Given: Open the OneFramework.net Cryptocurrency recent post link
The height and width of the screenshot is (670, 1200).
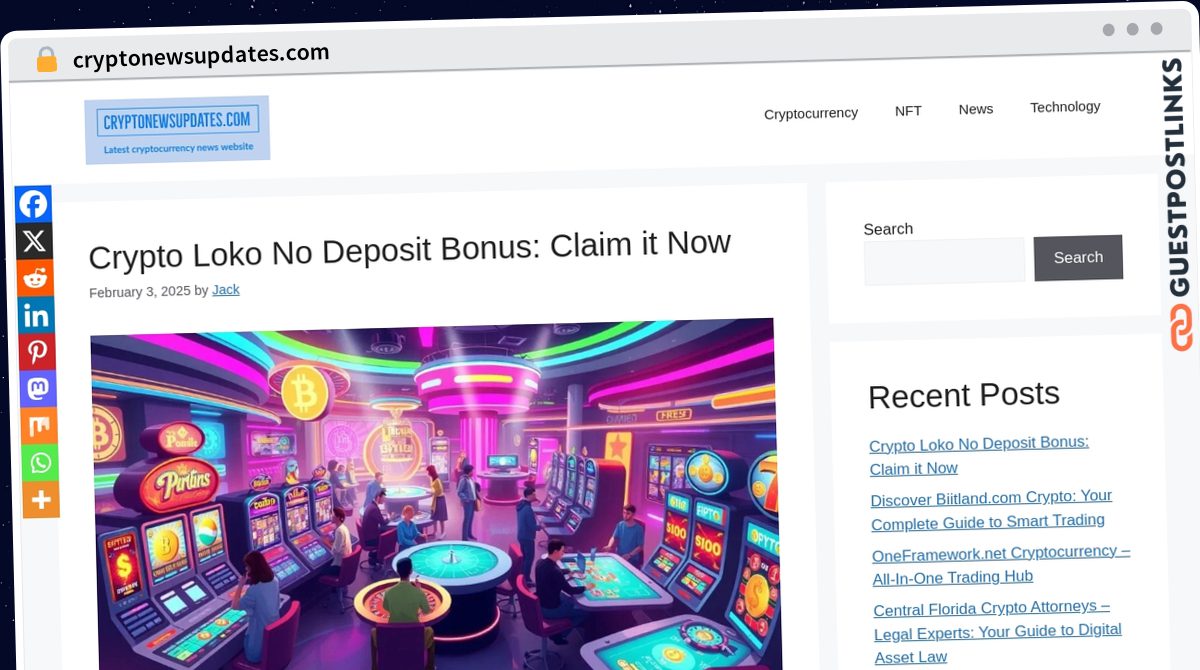Looking at the screenshot, I should [1001, 564].
